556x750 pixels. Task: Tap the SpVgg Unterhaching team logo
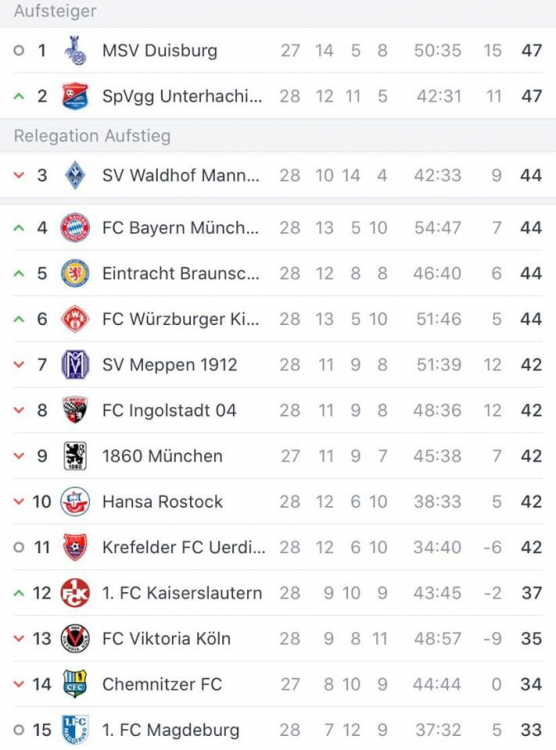75,96
